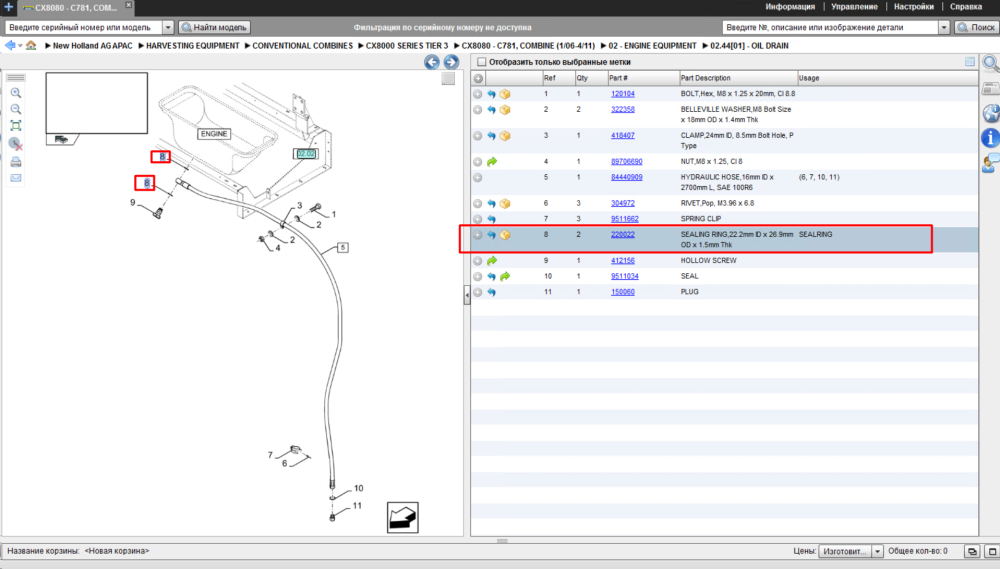The image size is (1000, 569).
Task: Select callout 5 on the hose in the diagram
Action: click(x=342, y=248)
